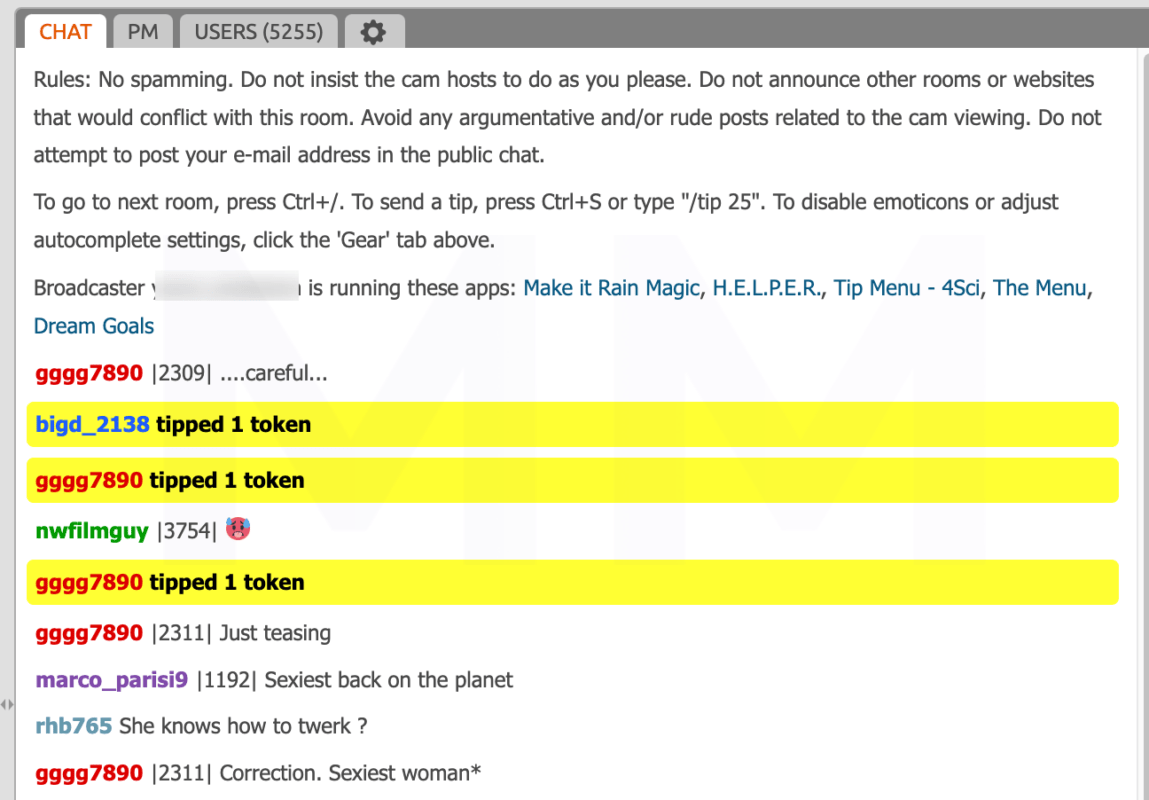Click username bigd_2138 in tip notice
Screen dimensions: 1149x800
pyautogui.click(x=92, y=424)
